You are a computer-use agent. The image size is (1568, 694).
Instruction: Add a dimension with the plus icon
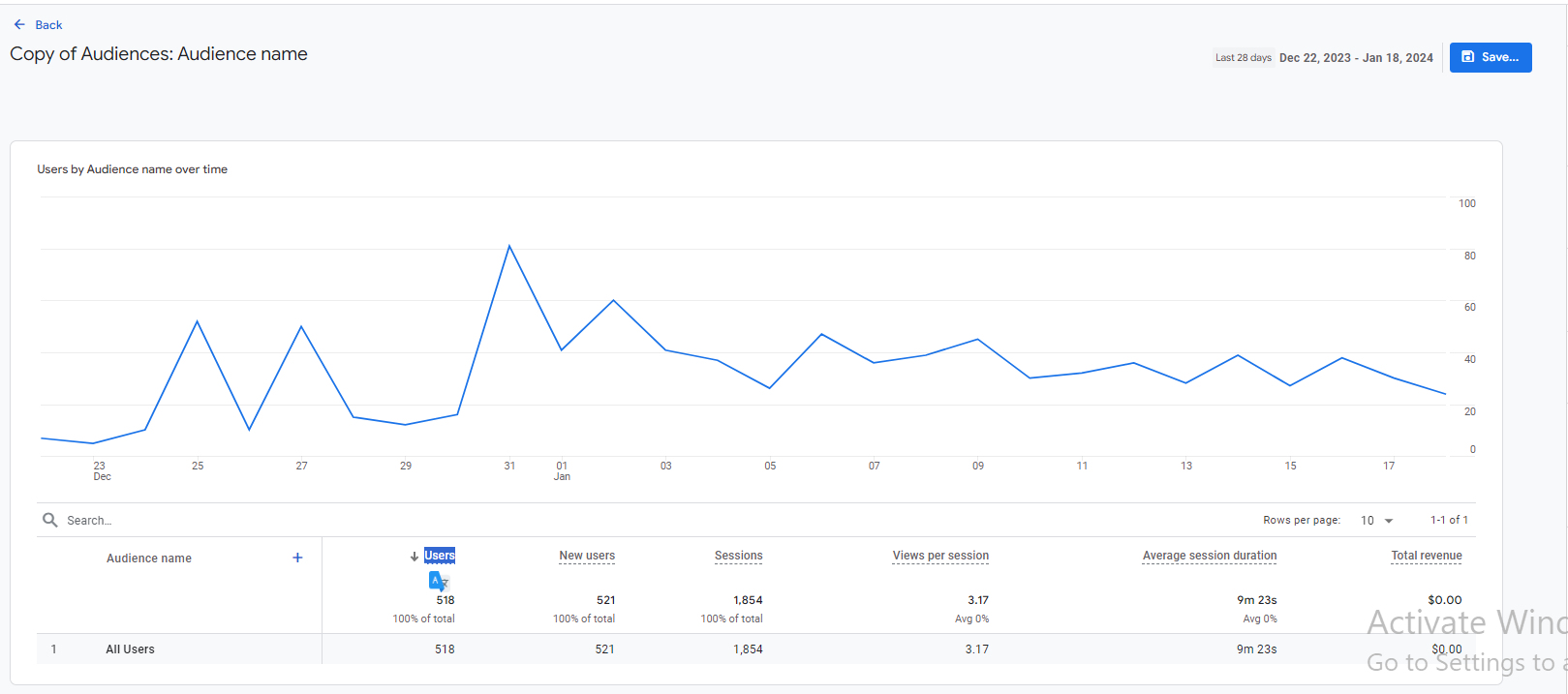tap(297, 558)
